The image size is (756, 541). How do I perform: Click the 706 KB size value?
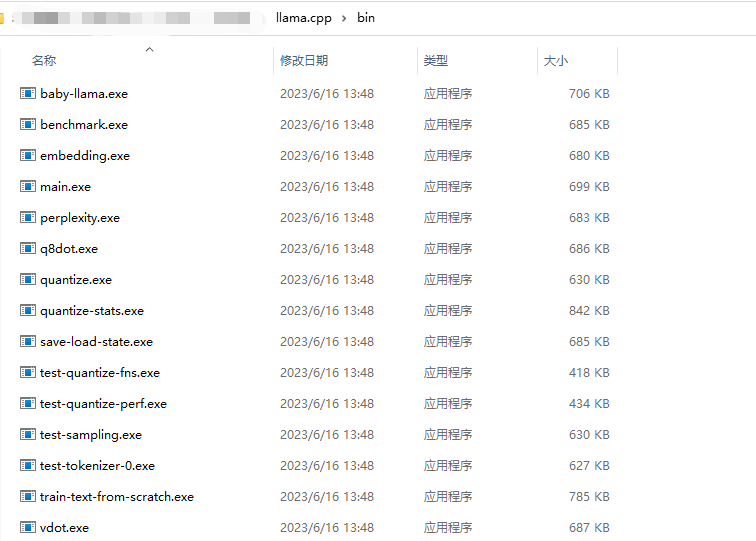point(589,94)
